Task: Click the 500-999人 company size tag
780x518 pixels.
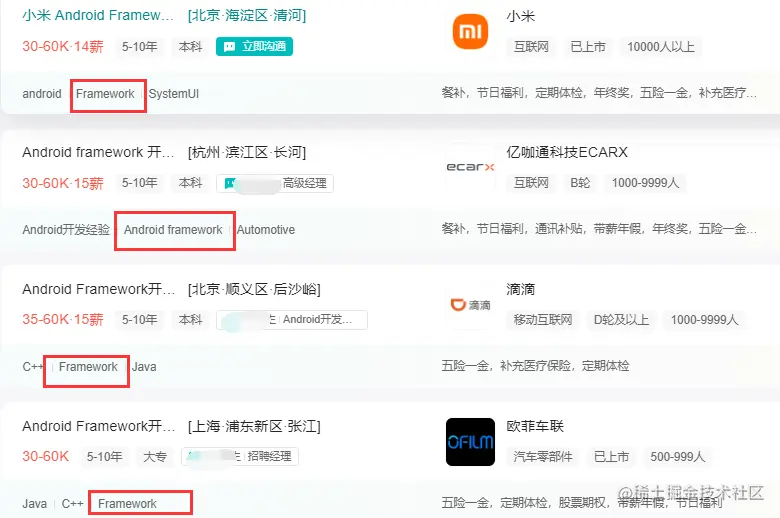Action: [678, 457]
